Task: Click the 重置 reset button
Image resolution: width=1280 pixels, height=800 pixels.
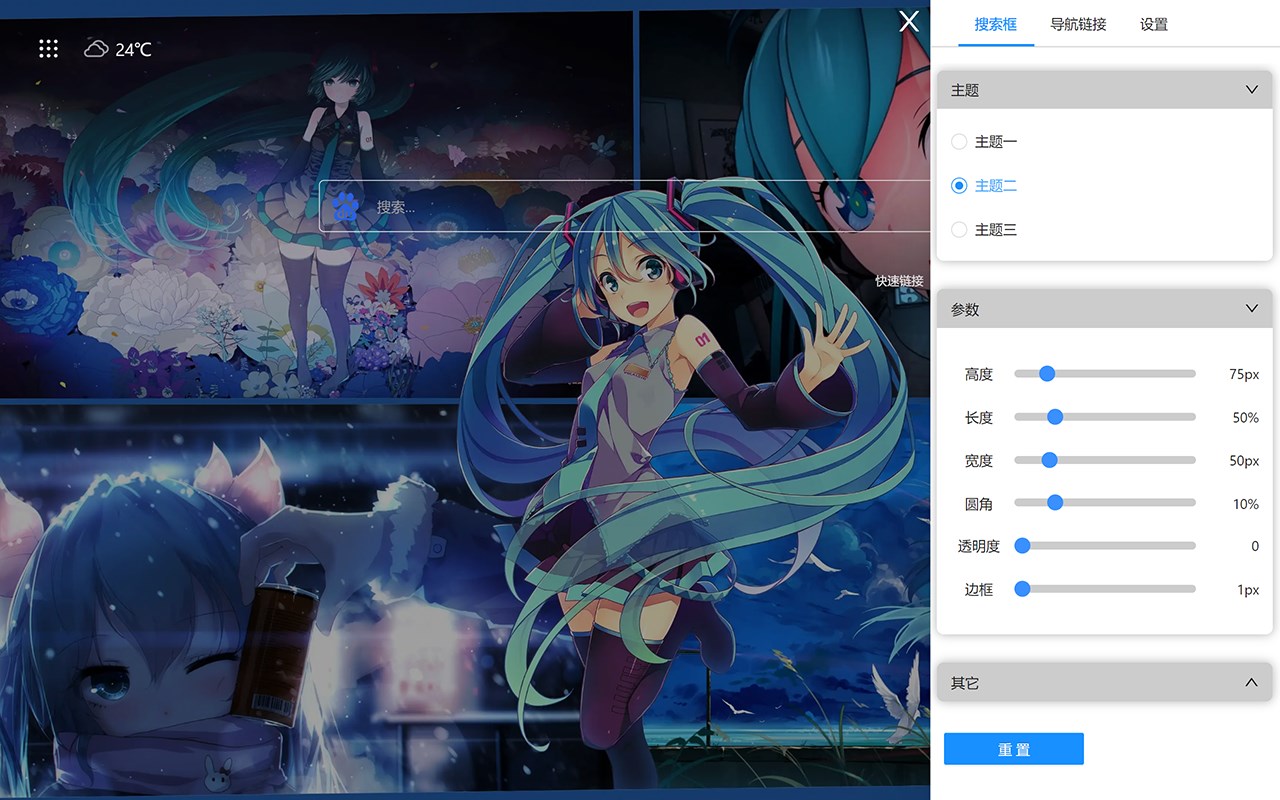Action: 1014,749
